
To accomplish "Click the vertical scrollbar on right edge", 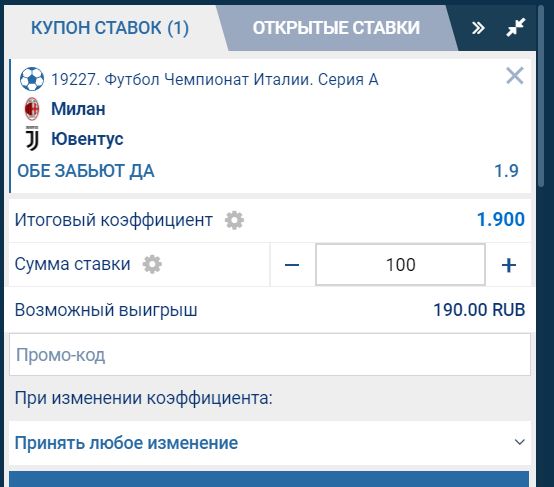I will 541,95.
